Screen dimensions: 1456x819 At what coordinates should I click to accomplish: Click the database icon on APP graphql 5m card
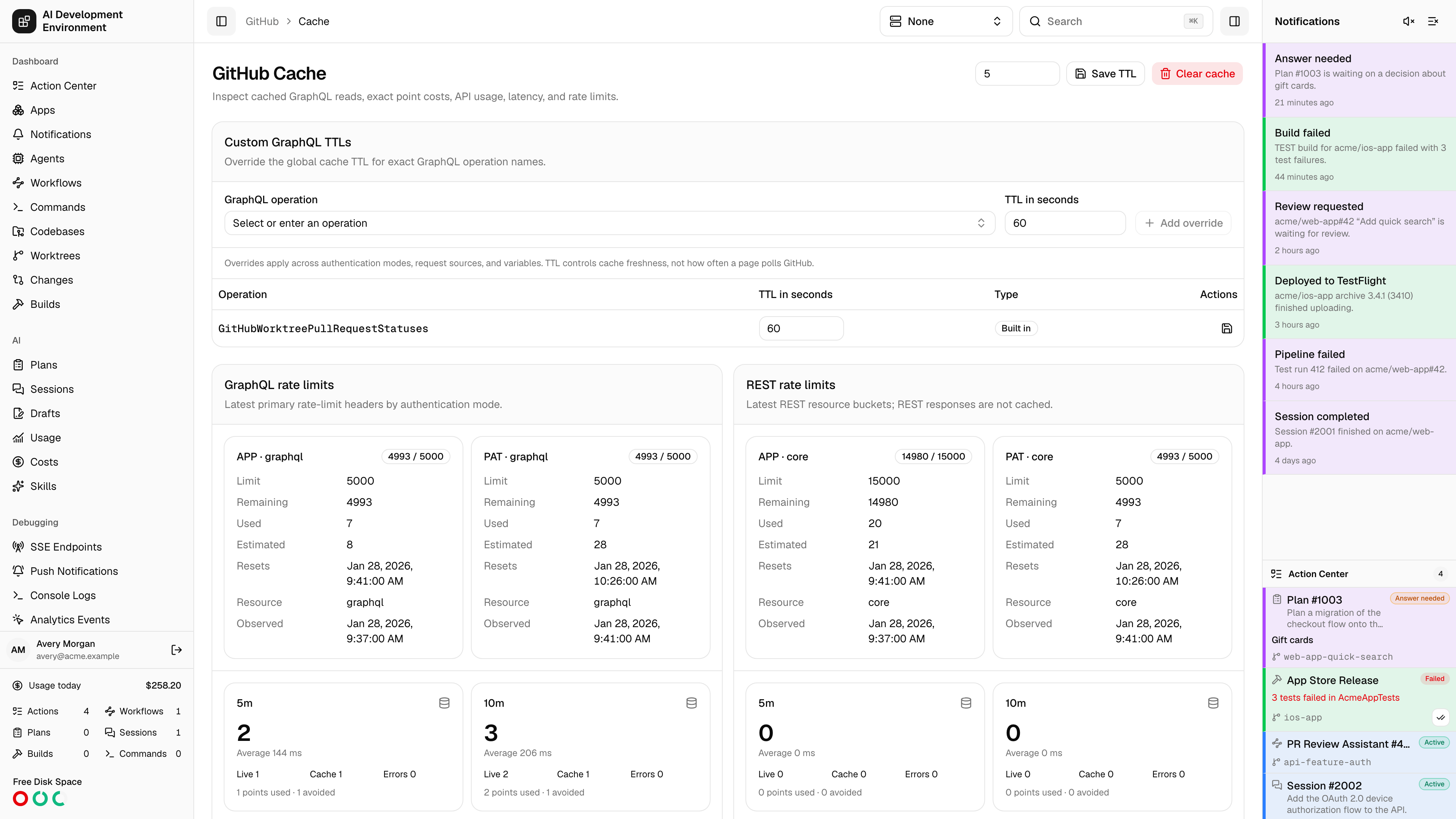click(x=444, y=703)
